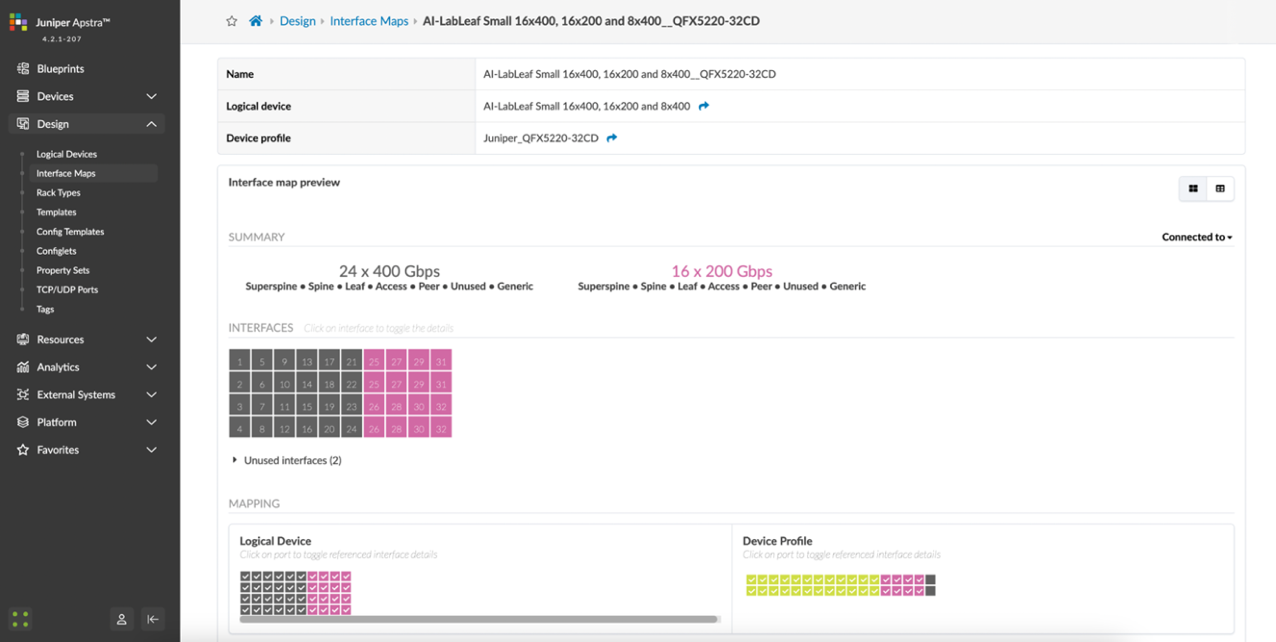This screenshot has height=642, width=1276.
Task: Click the Juniper Apstra logo
Action: [x=18, y=24]
